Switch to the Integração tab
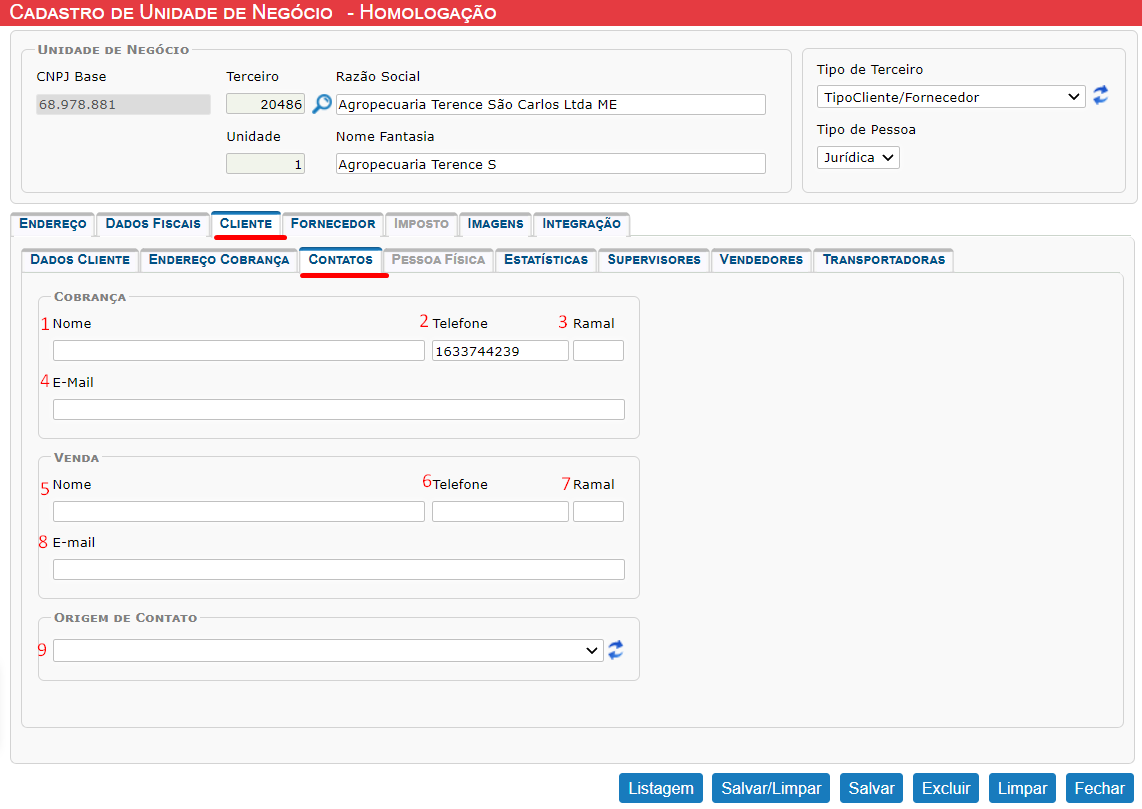 (x=581, y=224)
